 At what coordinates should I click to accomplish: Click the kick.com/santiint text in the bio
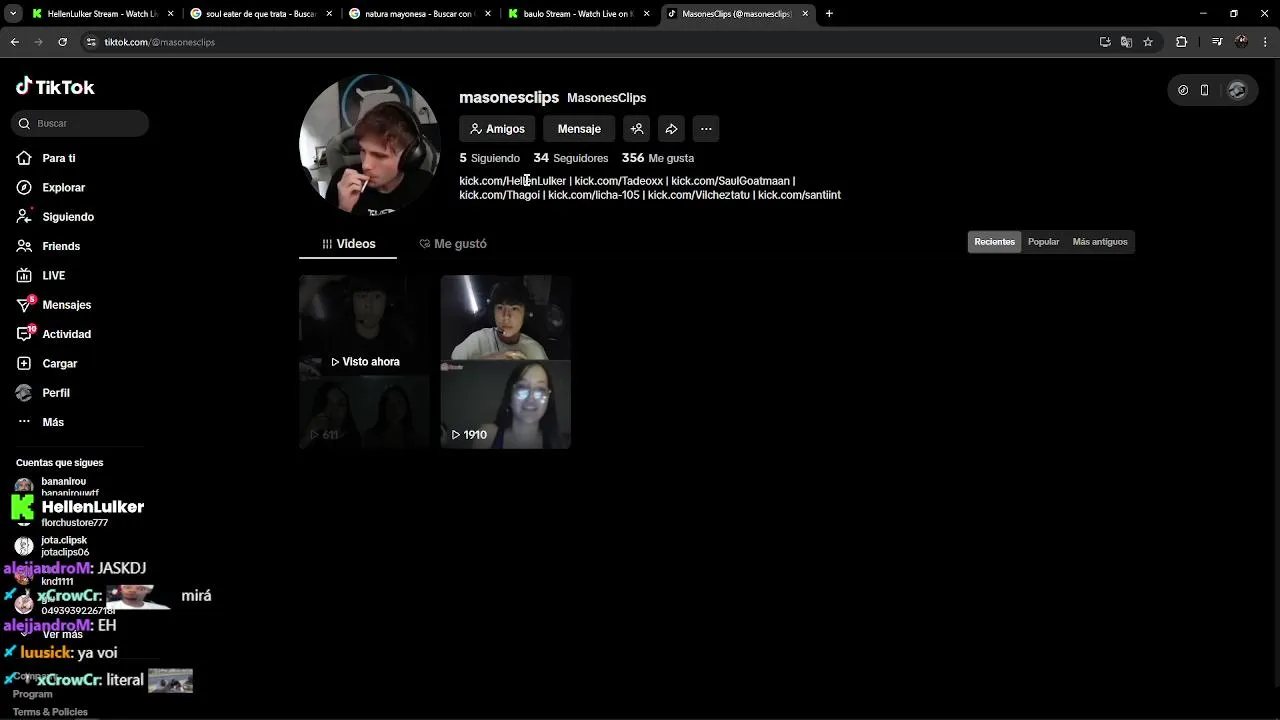[x=799, y=195]
